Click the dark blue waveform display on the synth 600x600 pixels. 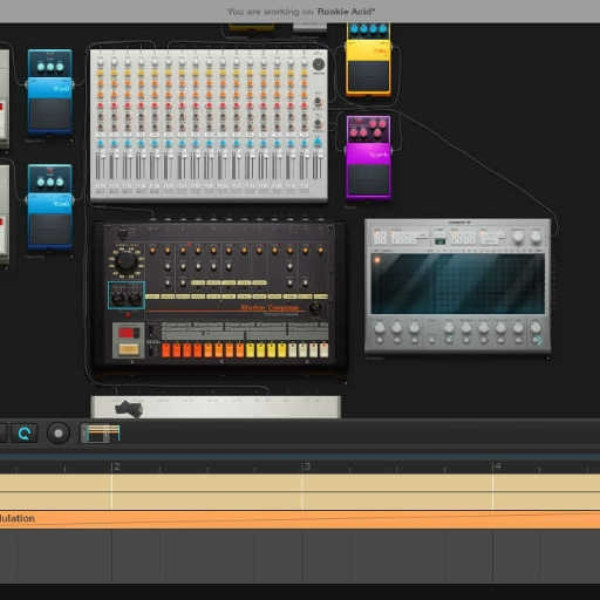pos(458,284)
